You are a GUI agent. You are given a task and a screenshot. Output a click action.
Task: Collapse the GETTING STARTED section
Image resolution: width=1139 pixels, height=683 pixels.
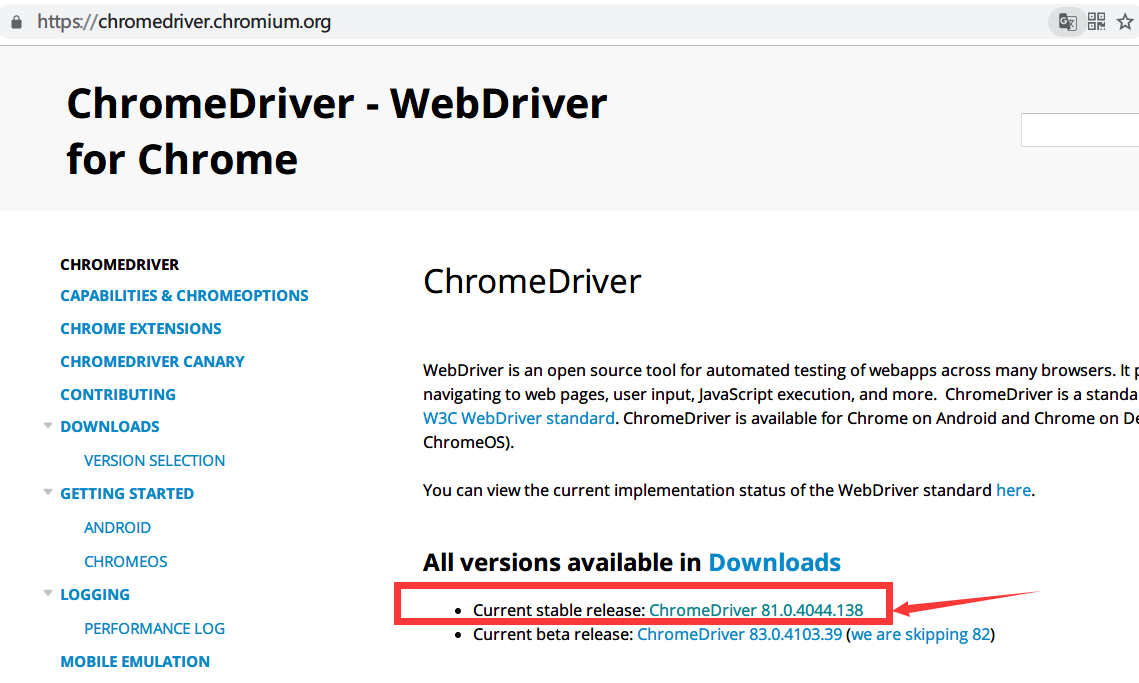pos(48,491)
